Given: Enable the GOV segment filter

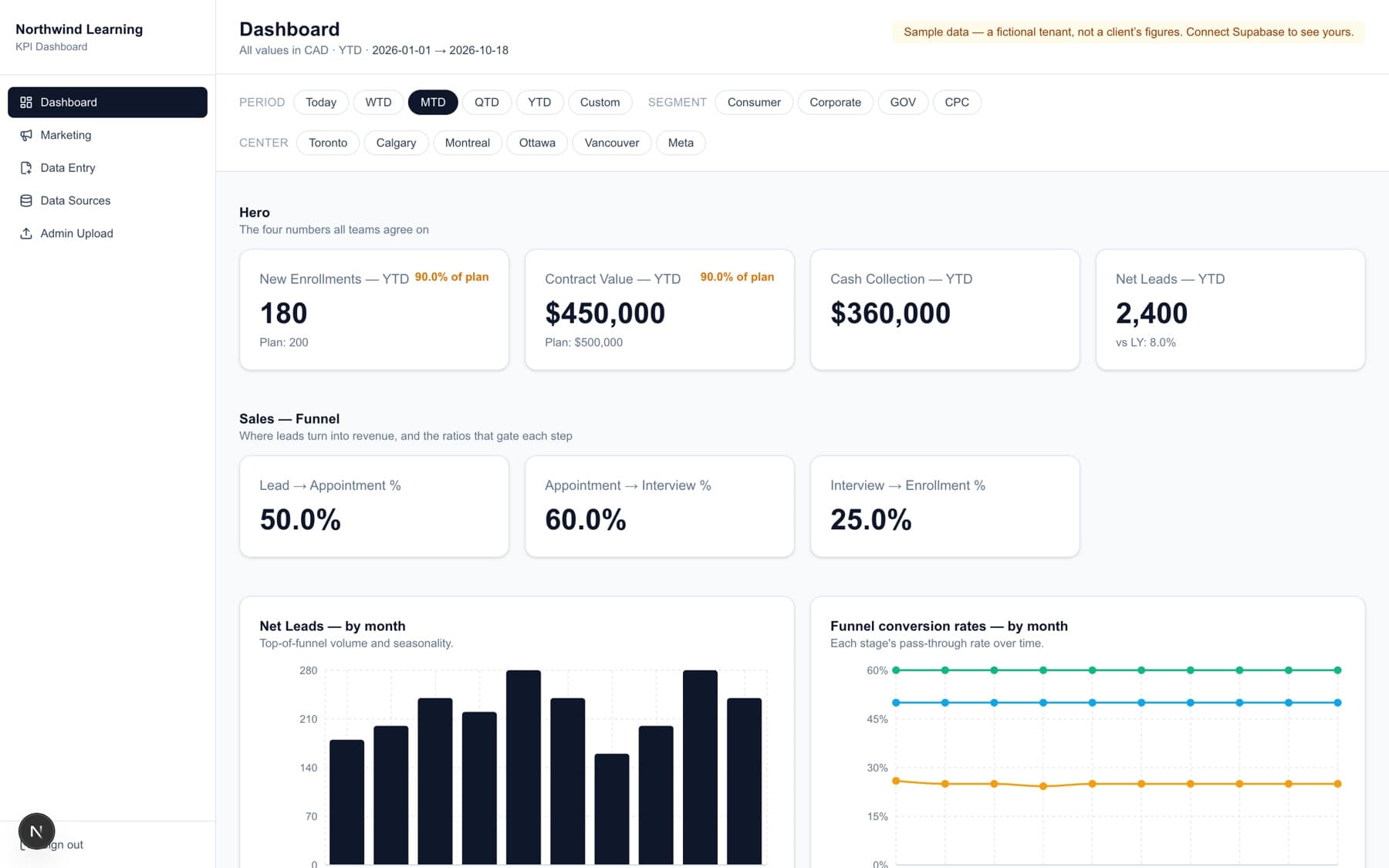Looking at the screenshot, I should [903, 102].
